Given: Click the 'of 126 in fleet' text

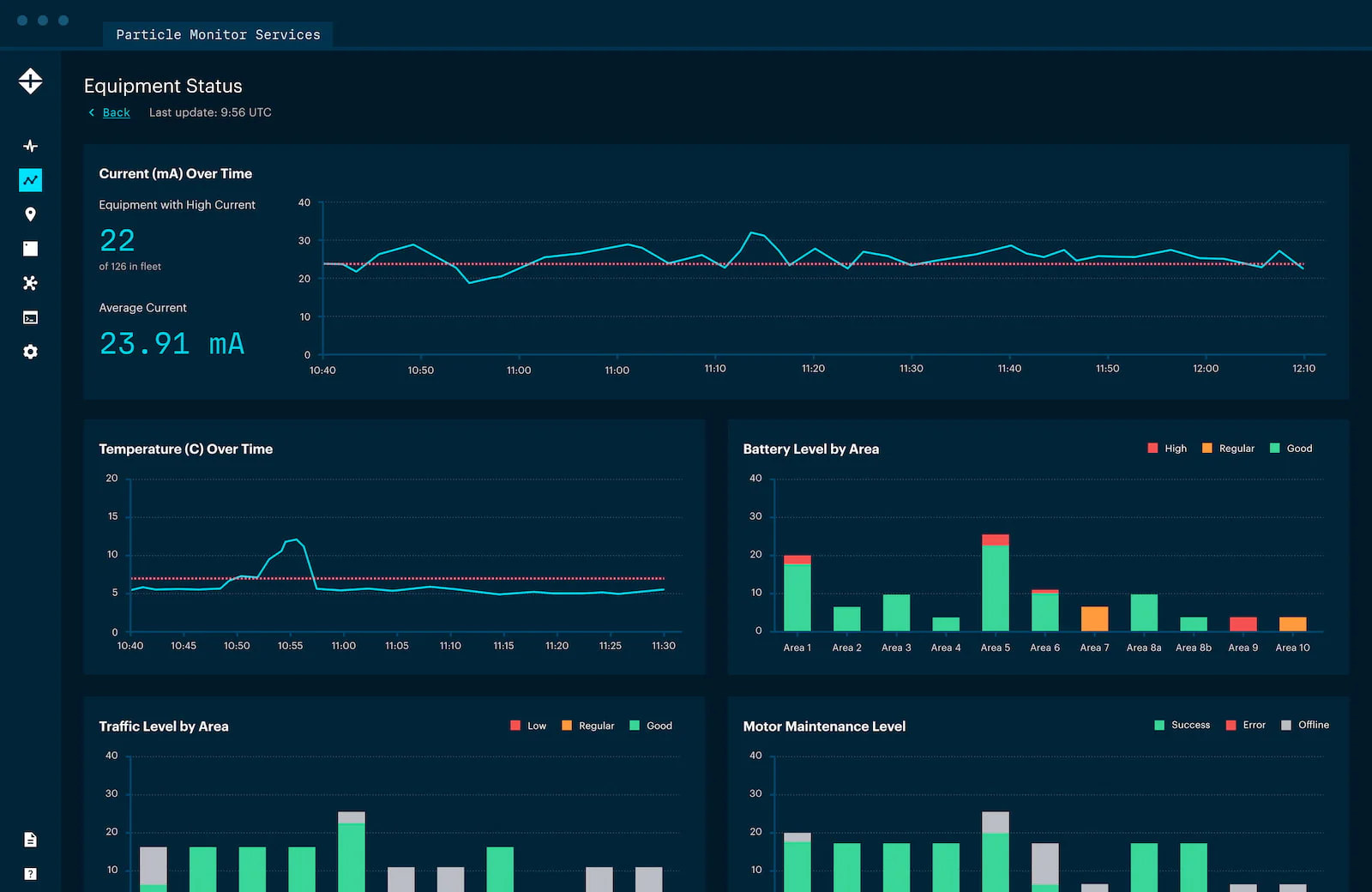Looking at the screenshot, I should [x=130, y=267].
